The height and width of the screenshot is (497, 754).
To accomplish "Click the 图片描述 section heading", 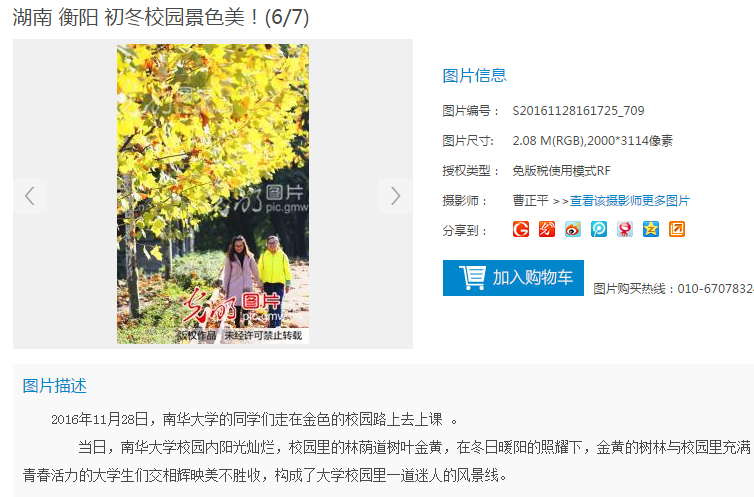I will pyautogui.click(x=54, y=386).
